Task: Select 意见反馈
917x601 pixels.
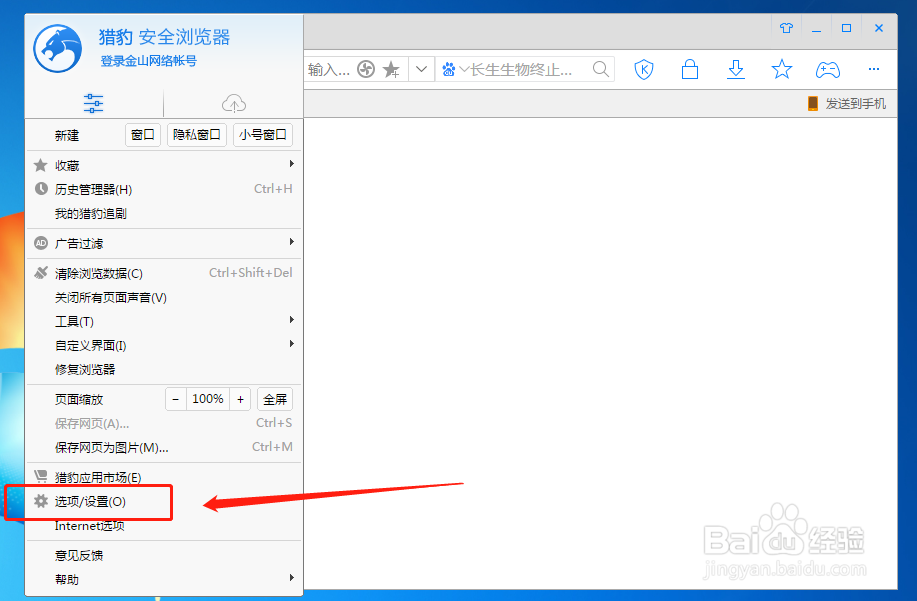Action: [164, 555]
